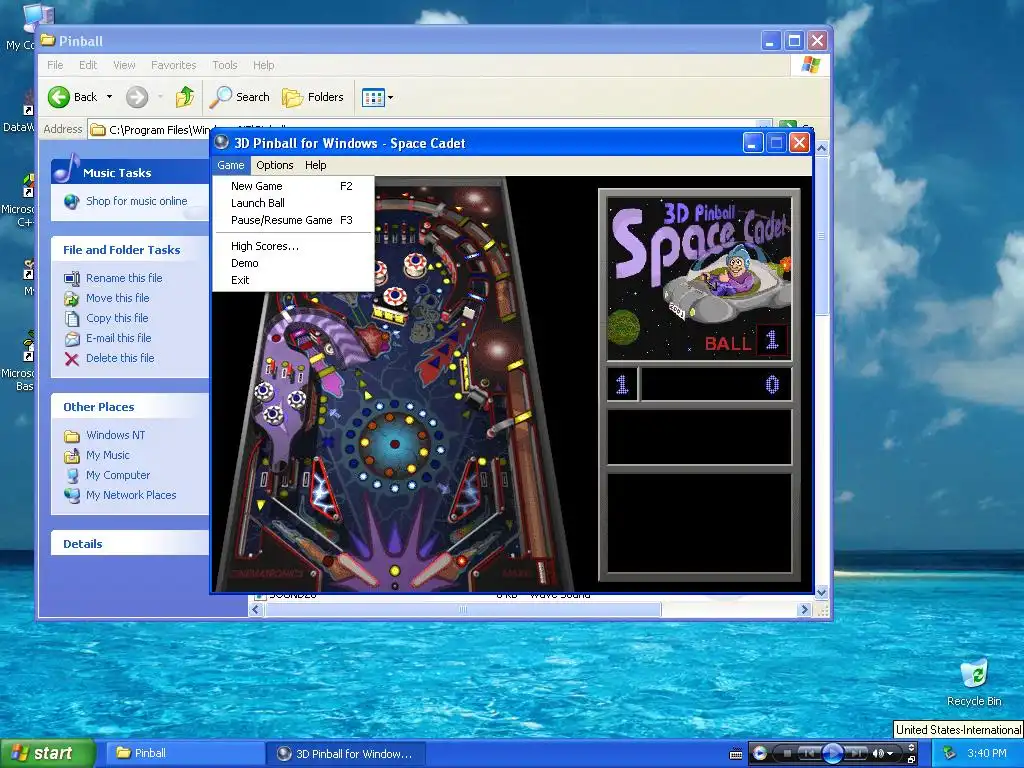Click the E-mail this file envelope icon

(72, 339)
